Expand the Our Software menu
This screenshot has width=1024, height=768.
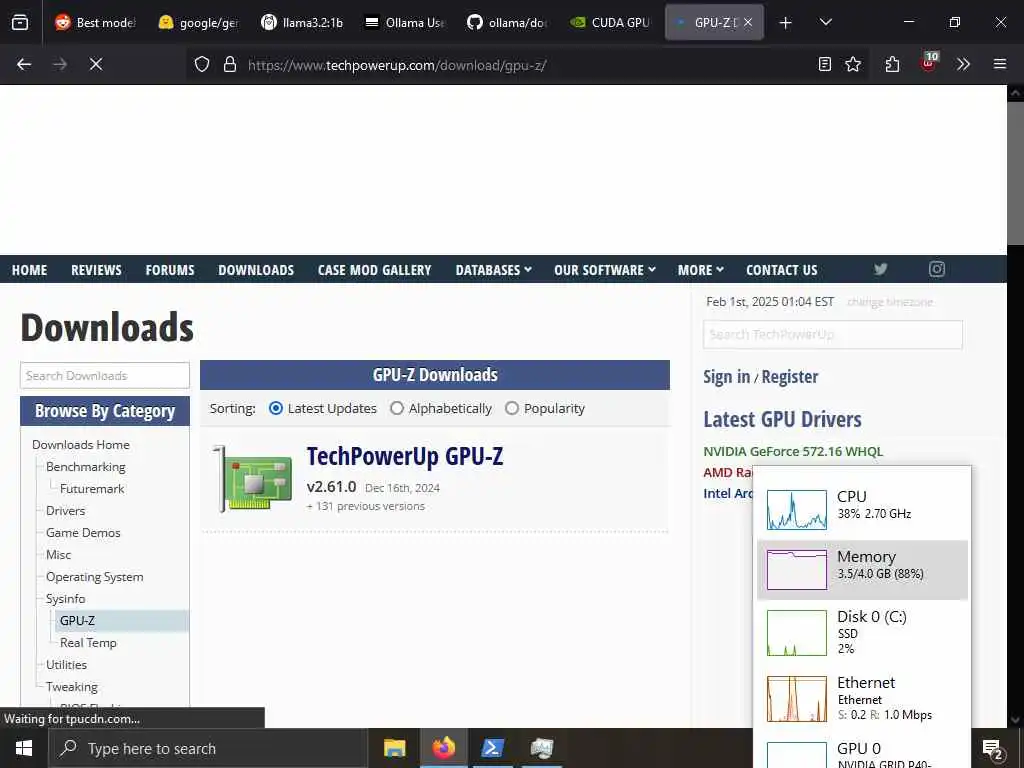tap(605, 270)
